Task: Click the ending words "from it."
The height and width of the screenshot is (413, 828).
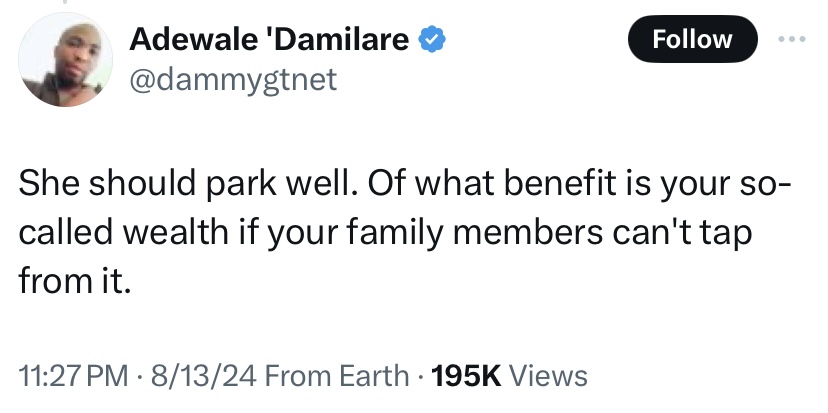Action: [x=74, y=279]
